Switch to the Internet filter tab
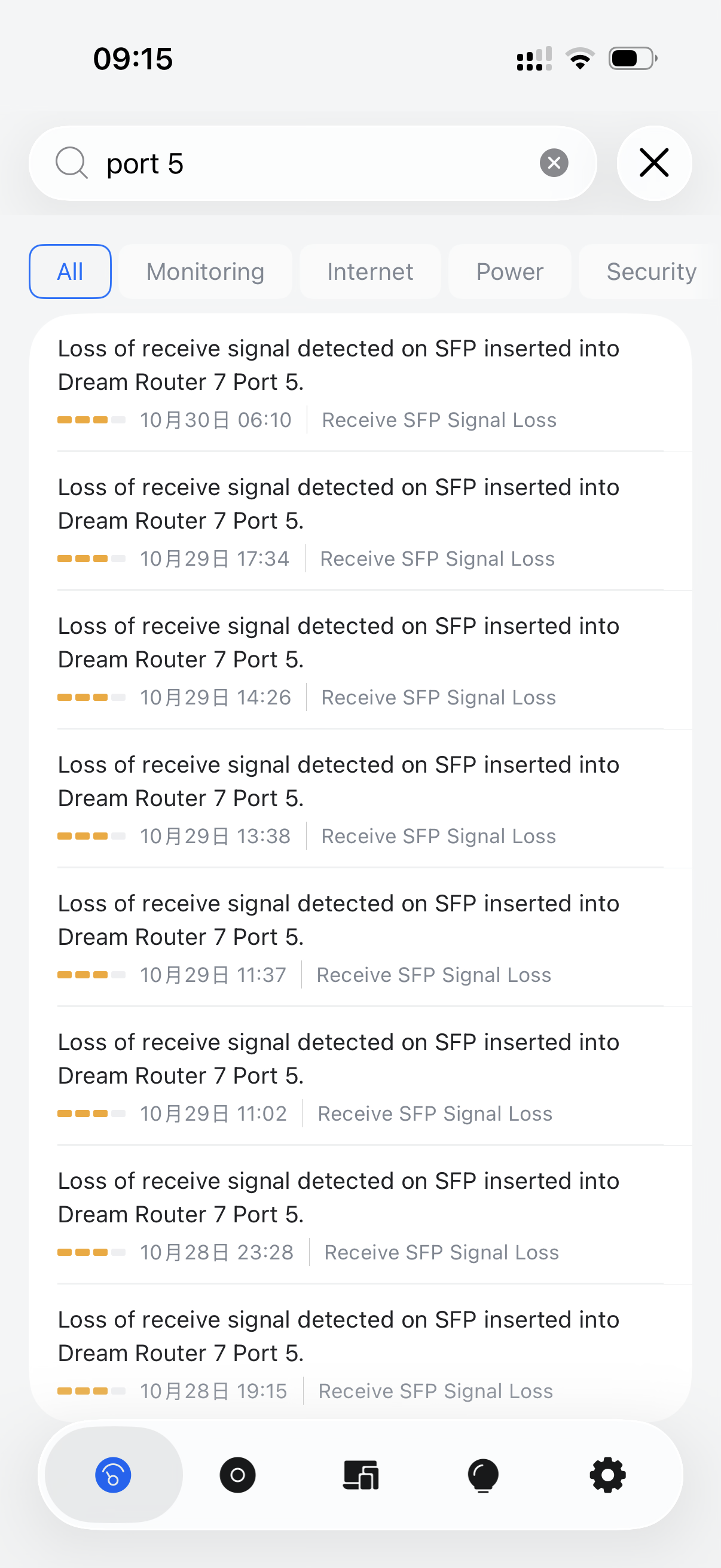The width and height of the screenshot is (721, 1568). 370,271
